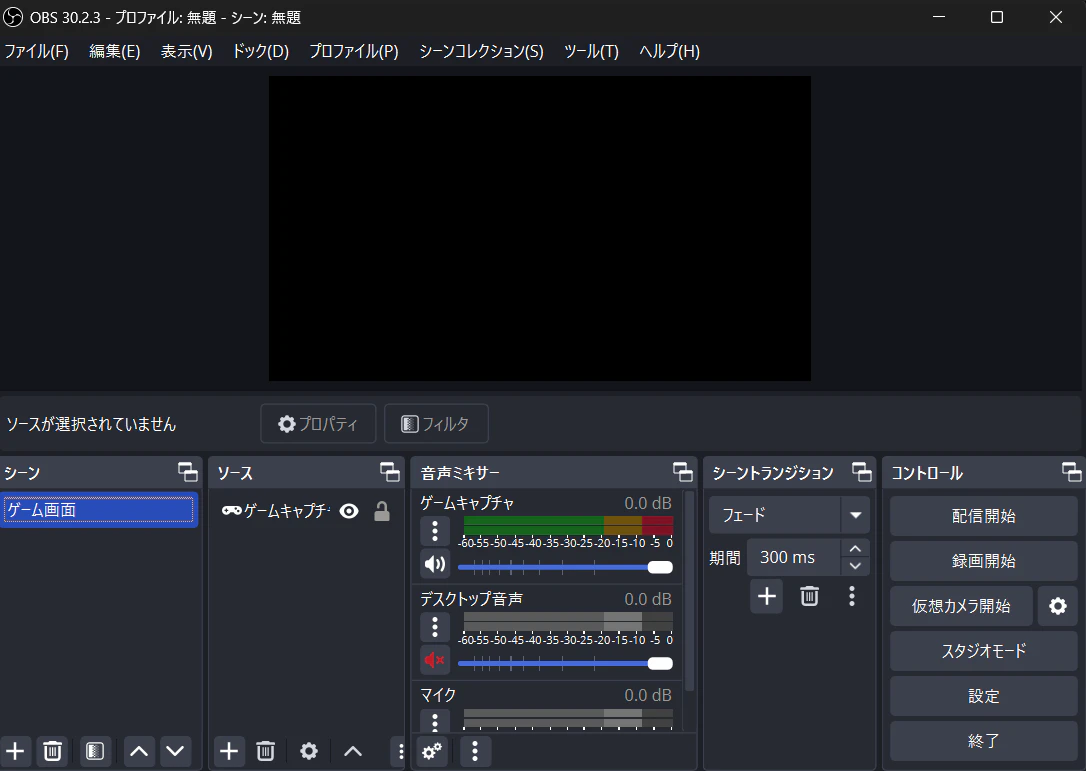Viewport: 1086px width, 771px height.
Task: Click スタジオモード button
Action: click(983, 651)
